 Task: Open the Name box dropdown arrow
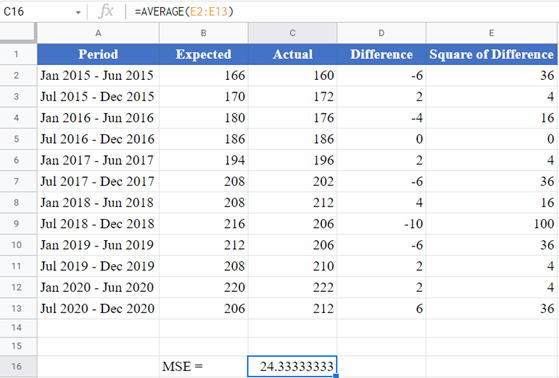[x=78, y=12]
